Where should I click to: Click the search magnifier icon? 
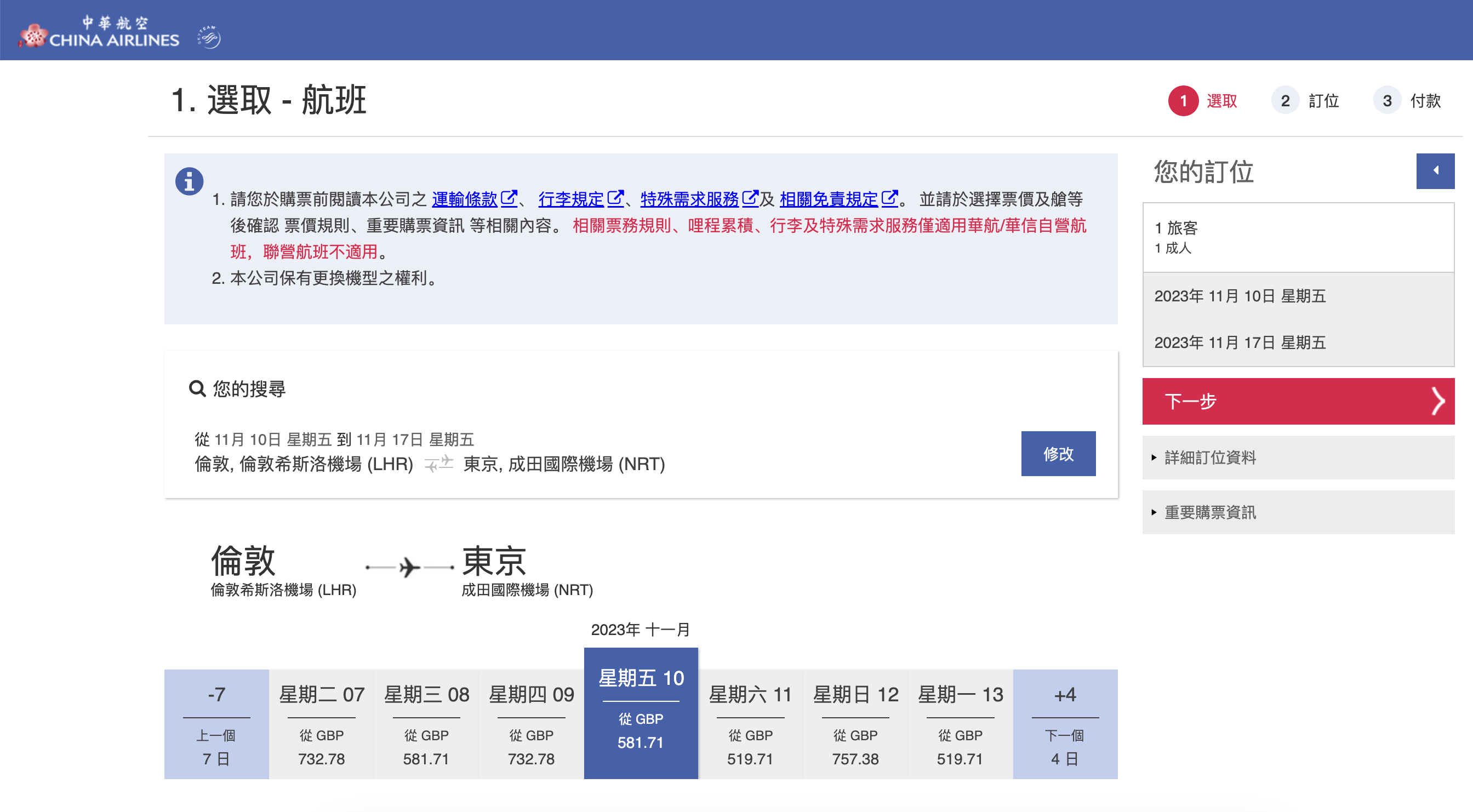point(197,389)
